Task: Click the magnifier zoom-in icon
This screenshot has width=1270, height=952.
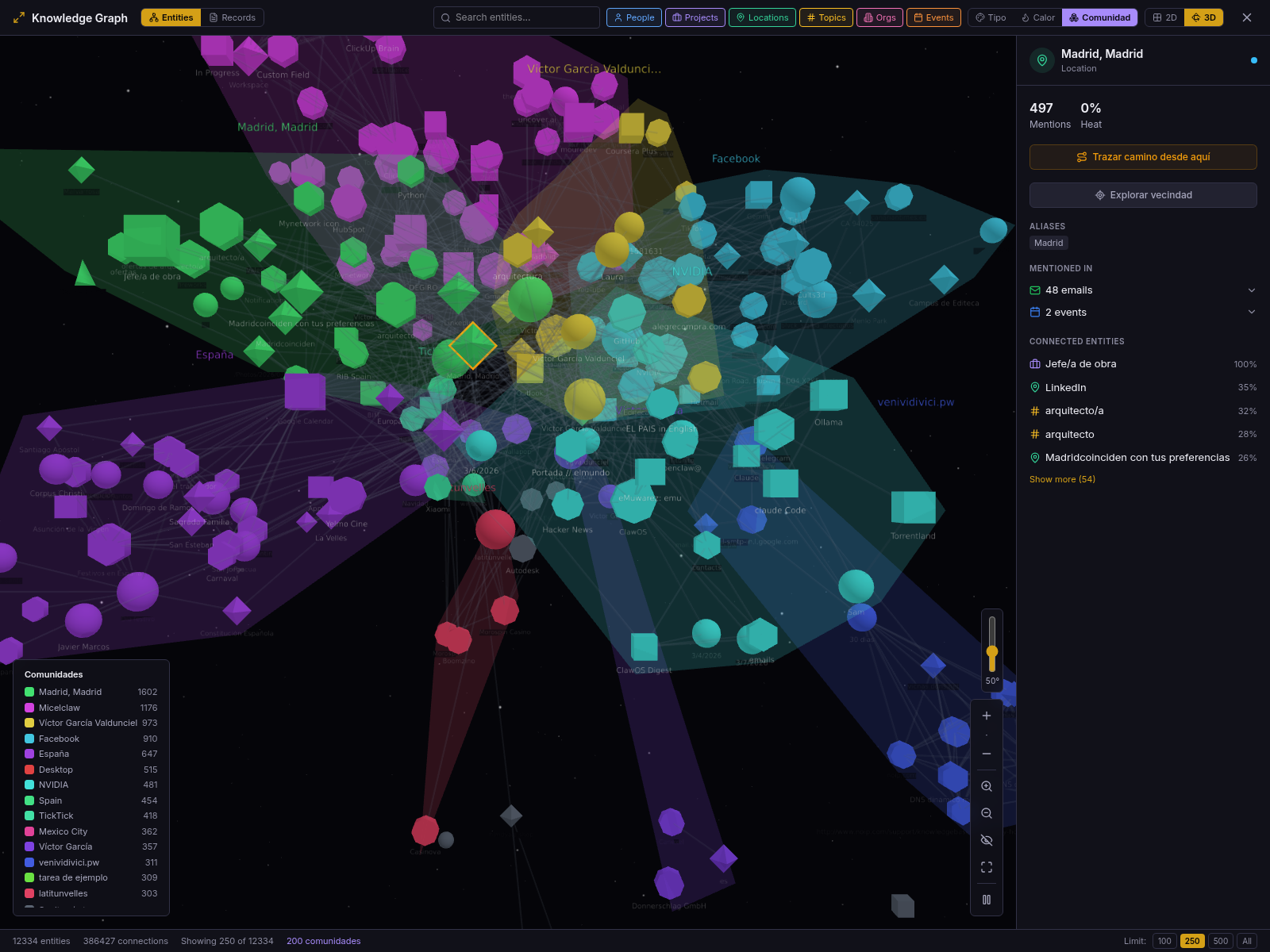Action: 987,786
